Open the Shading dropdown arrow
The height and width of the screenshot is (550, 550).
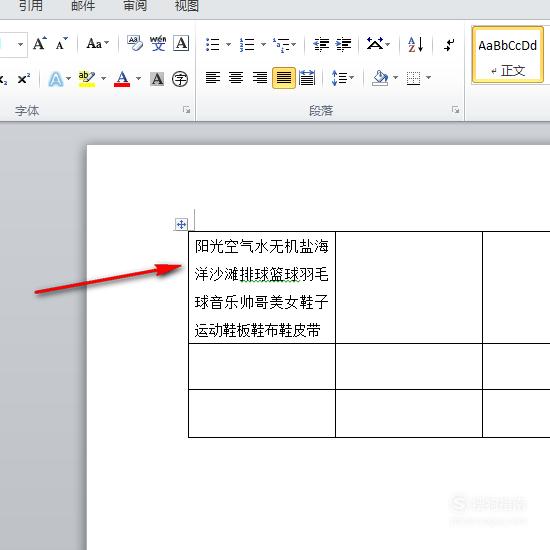[x=395, y=78]
